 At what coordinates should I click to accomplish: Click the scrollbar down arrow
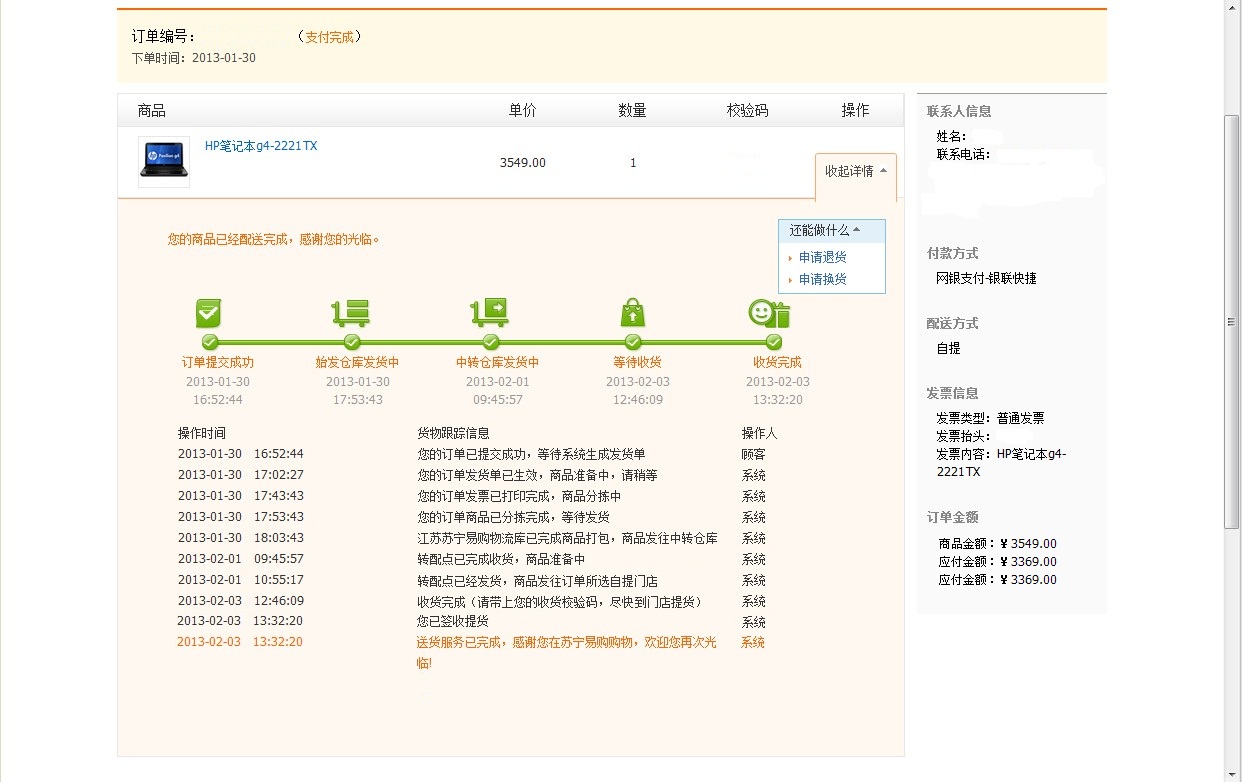tap(1233, 773)
